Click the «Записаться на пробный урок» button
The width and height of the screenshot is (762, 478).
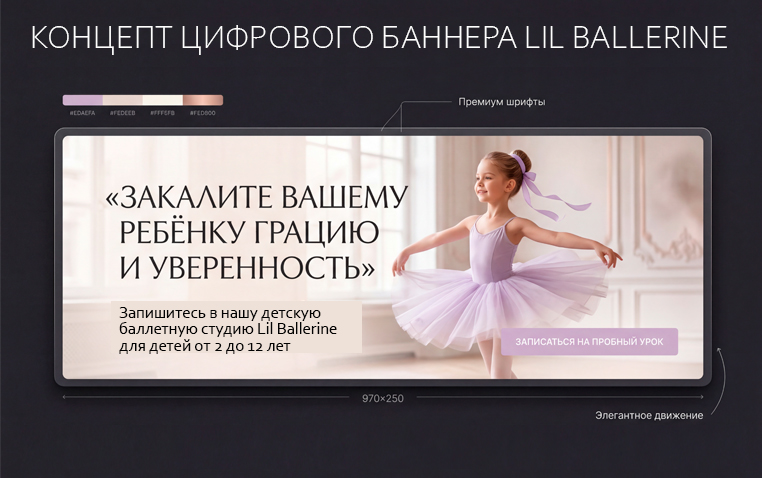pos(589,341)
